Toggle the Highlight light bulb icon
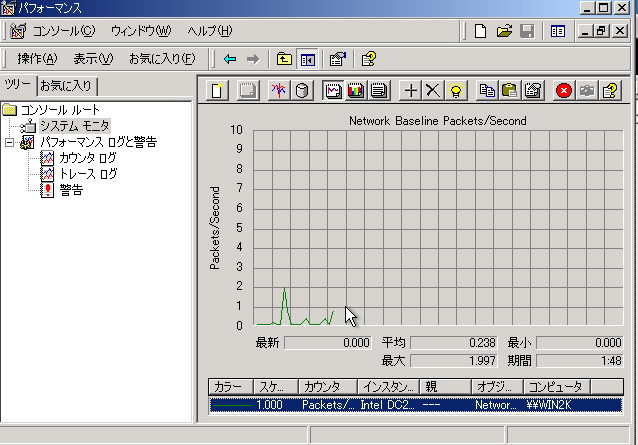The height and width of the screenshot is (445, 638). click(x=456, y=90)
